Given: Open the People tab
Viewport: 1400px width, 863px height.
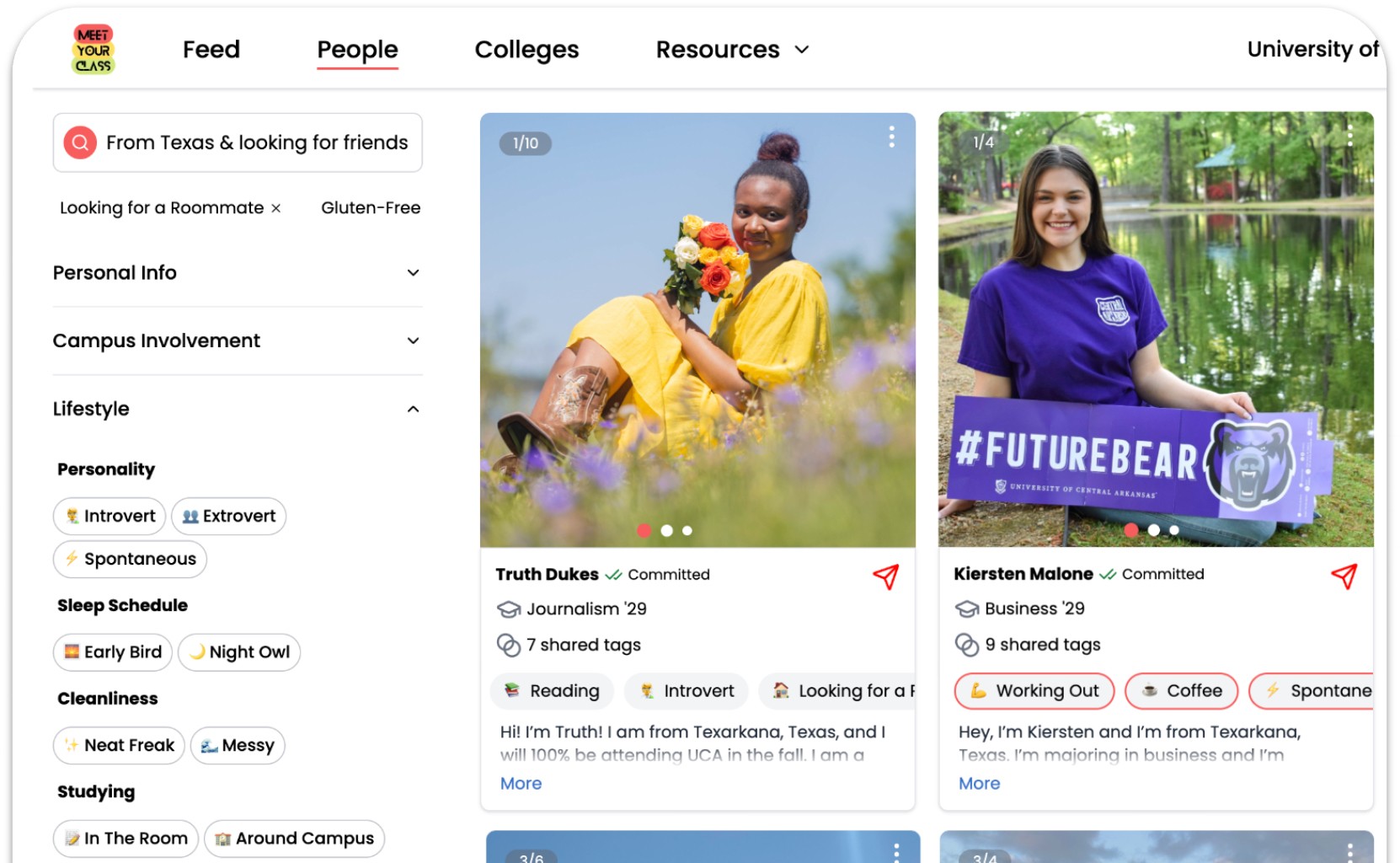Looking at the screenshot, I should coord(357,50).
